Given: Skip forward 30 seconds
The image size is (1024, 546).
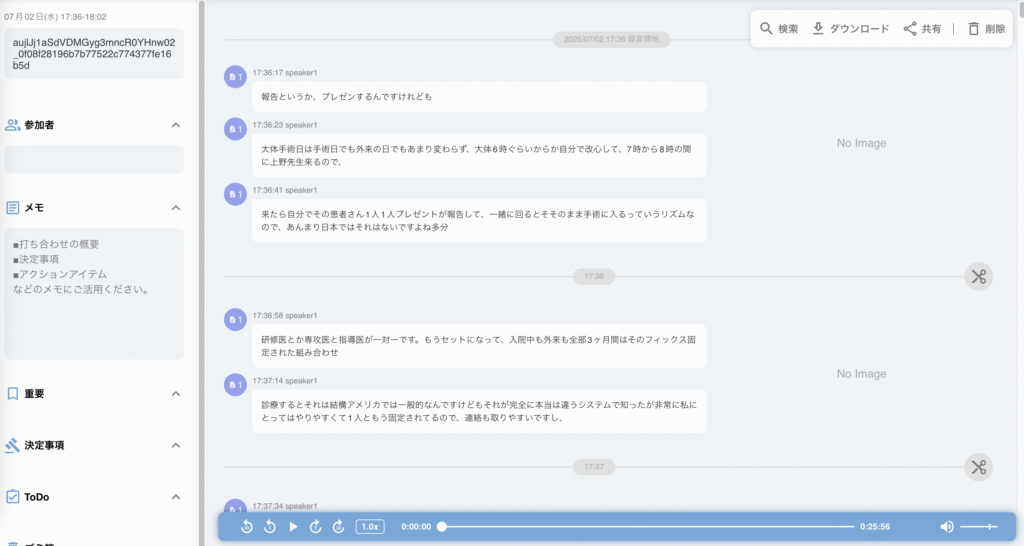Looking at the screenshot, I should pos(338,526).
